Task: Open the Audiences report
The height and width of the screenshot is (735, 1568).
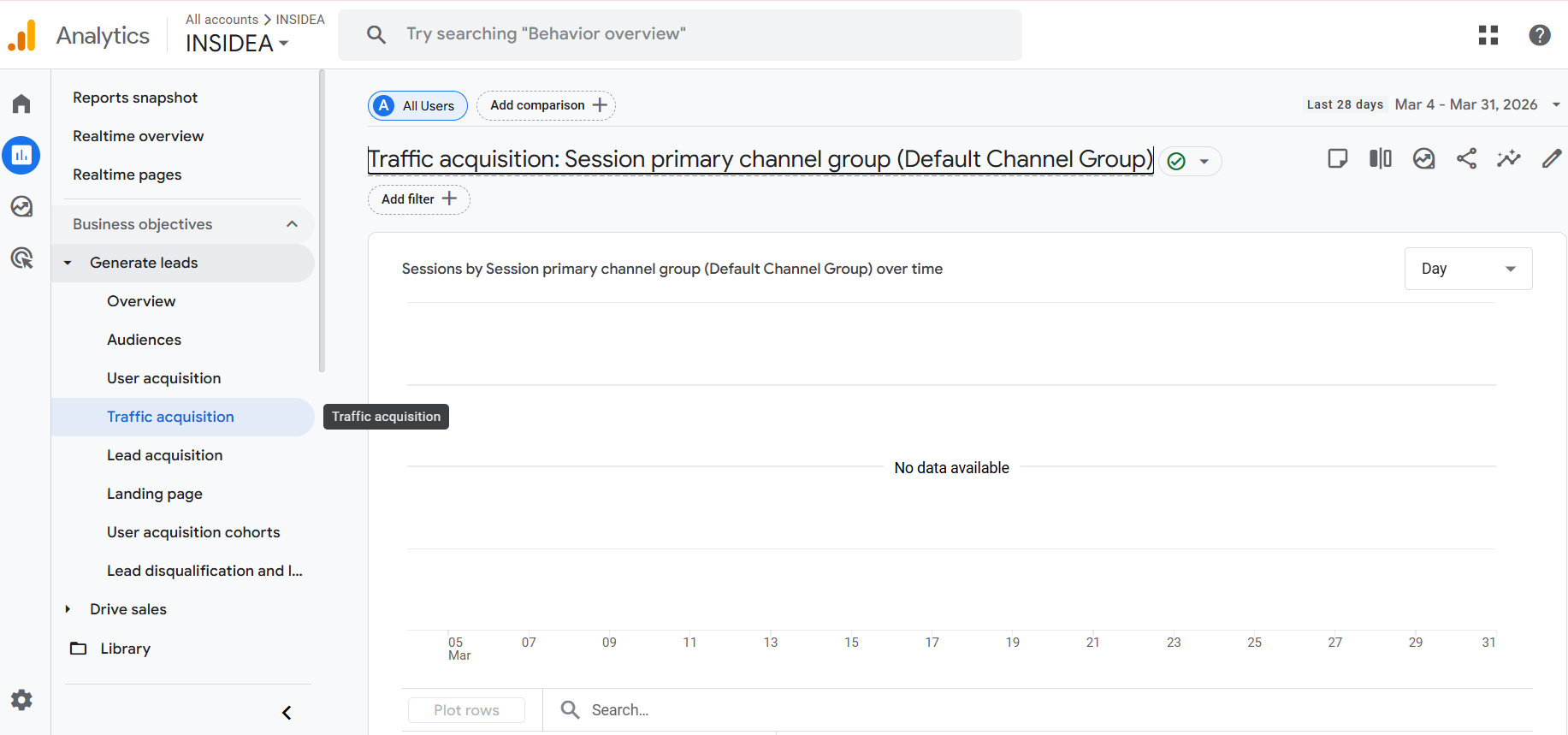Action: tap(144, 340)
